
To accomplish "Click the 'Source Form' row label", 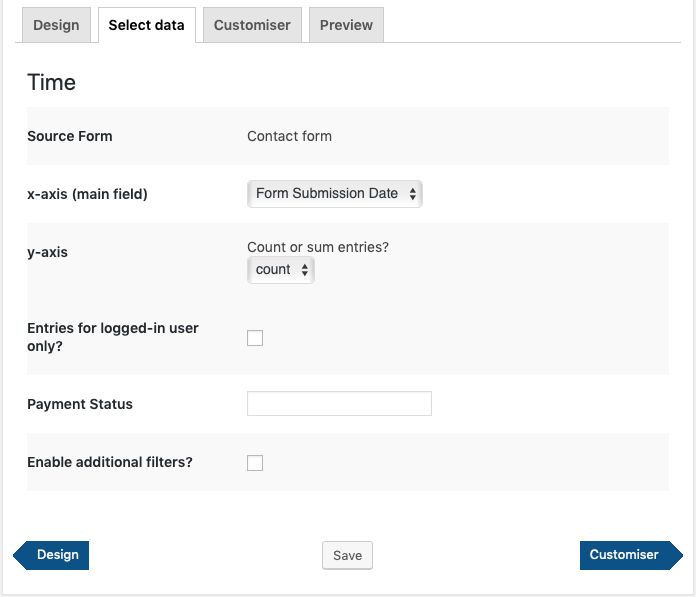I will point(70,136).
